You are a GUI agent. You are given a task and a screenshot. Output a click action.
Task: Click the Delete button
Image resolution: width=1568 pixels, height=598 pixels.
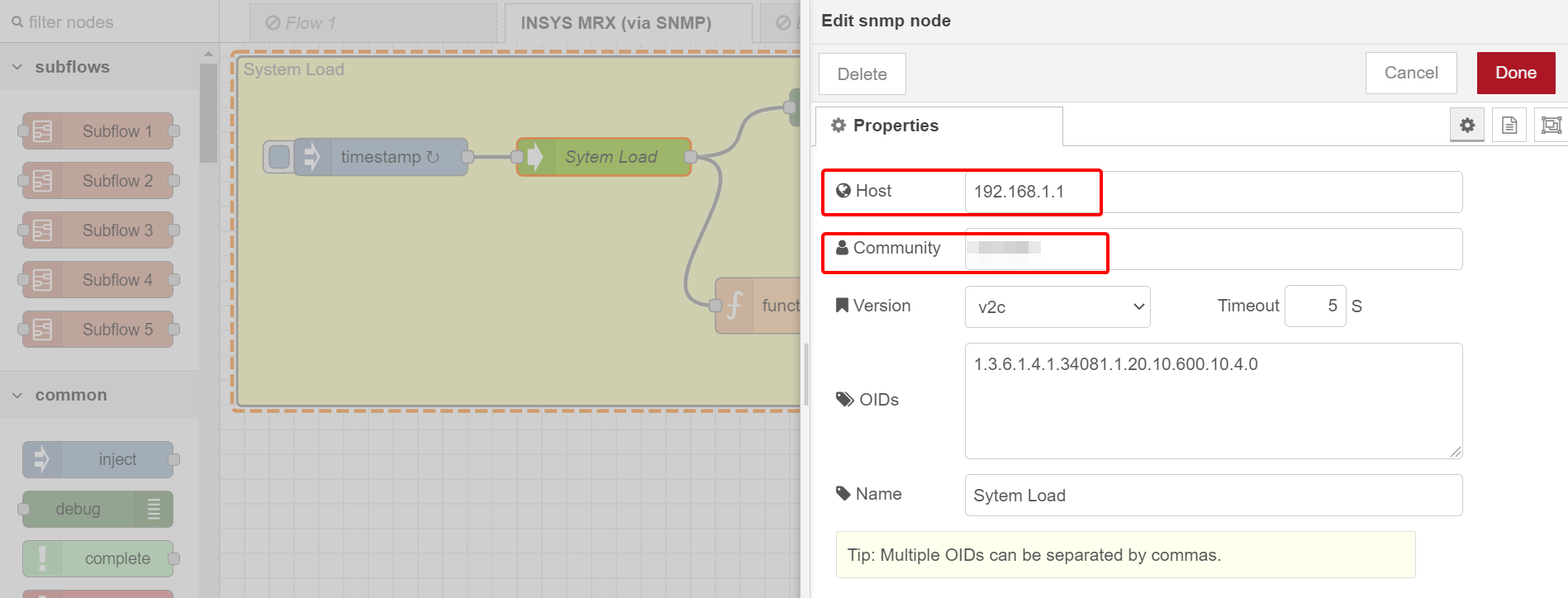(x=862, y=74)
